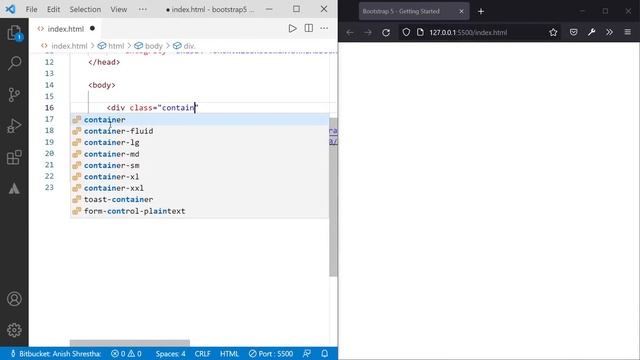Click the </head> tag on line 12

[104, 62]
